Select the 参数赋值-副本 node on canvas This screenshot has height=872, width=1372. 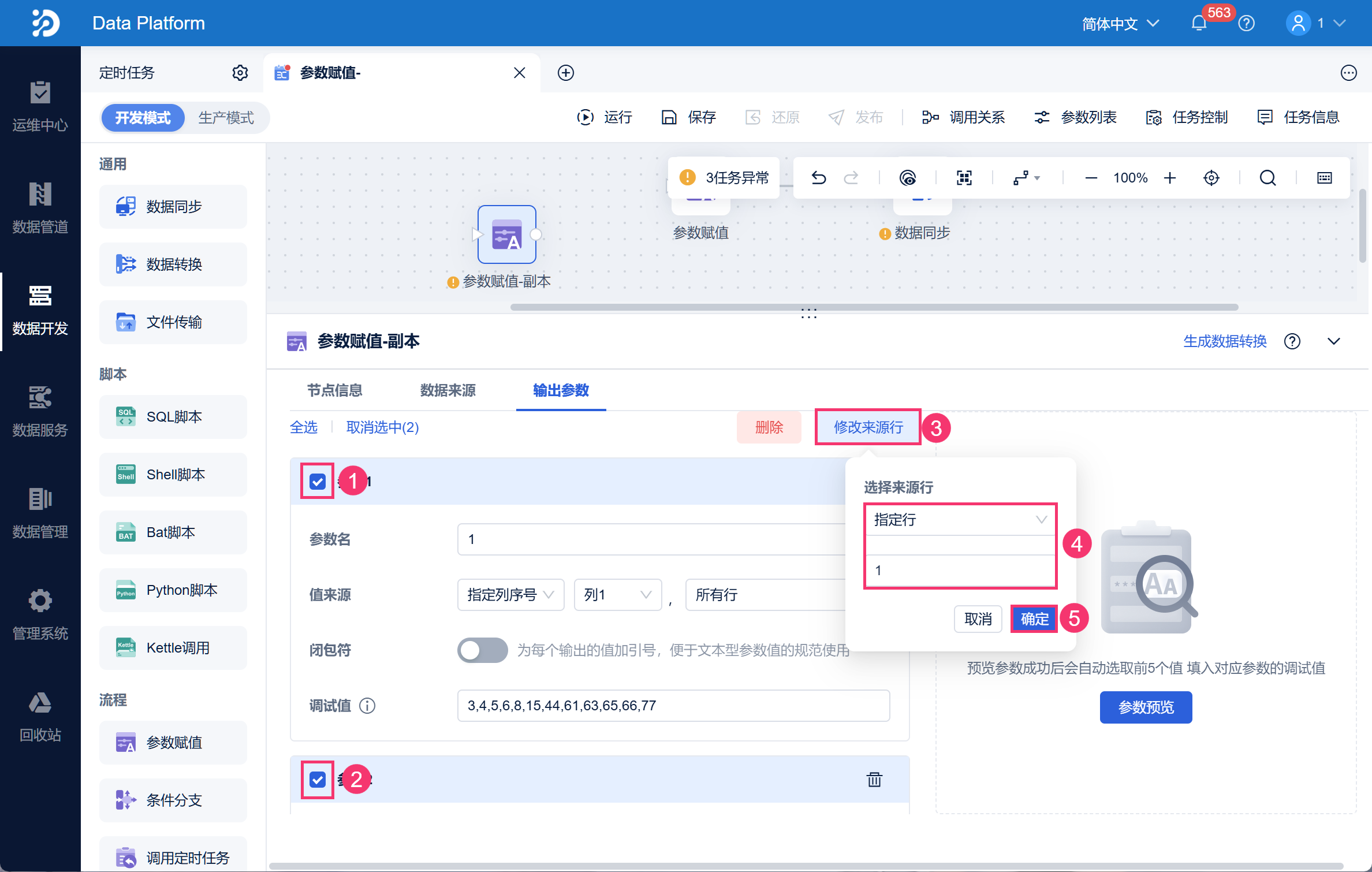pyautogui.click(x=507, y=234)
